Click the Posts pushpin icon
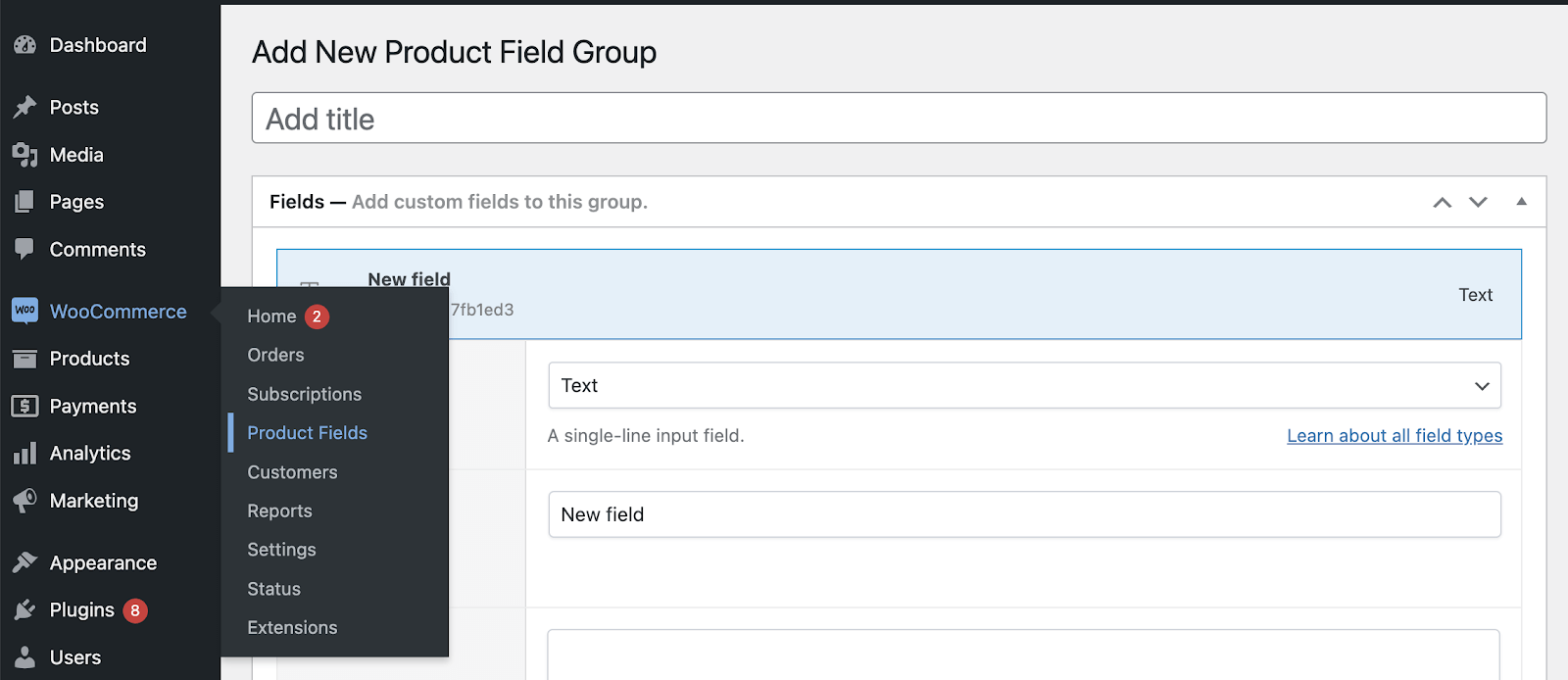This screenshot has width=1568, height=680. (x=24, y=107)
